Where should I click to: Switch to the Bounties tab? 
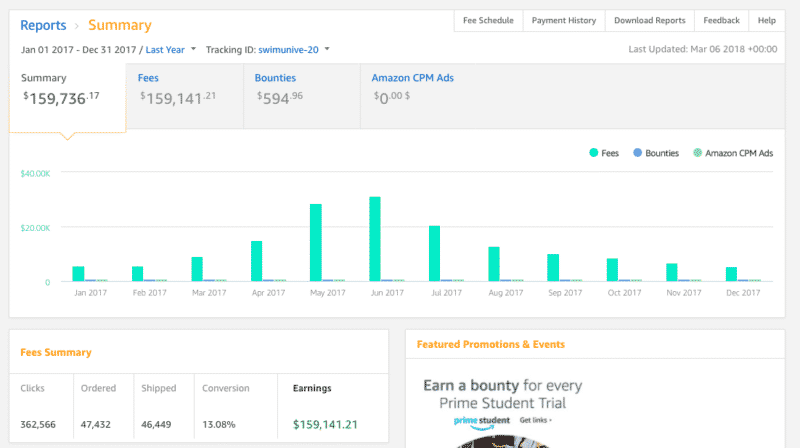coord(302,96)
